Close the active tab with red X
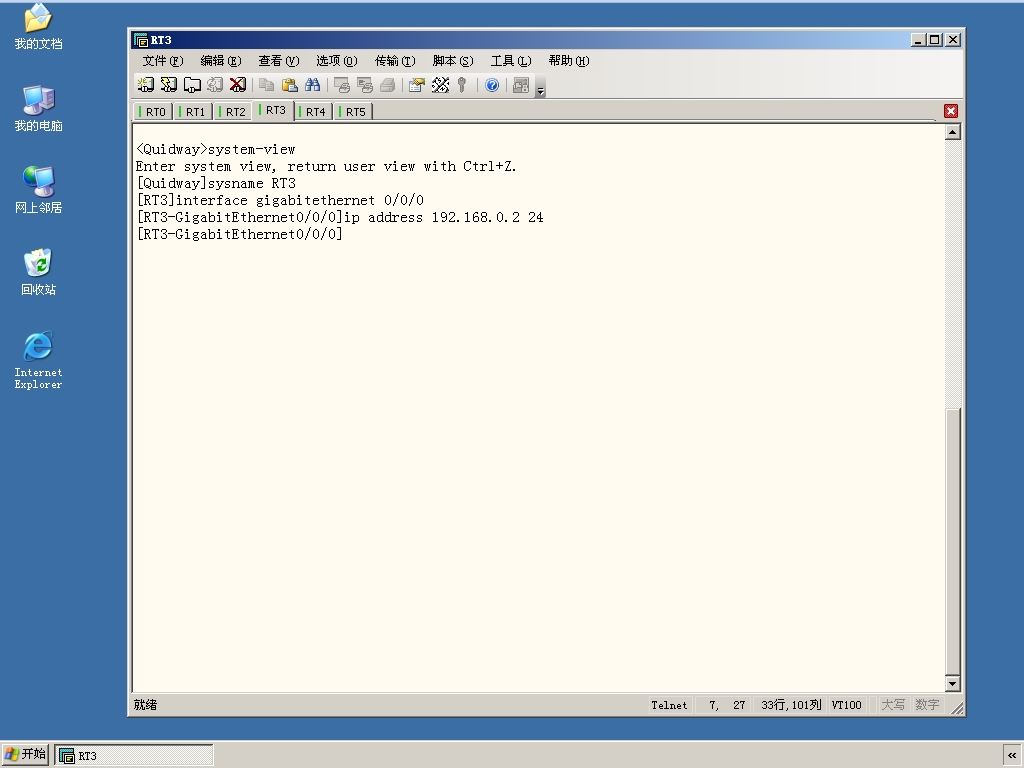The width and height of the screenshot is (1024, 768). [x=951, y=111]
